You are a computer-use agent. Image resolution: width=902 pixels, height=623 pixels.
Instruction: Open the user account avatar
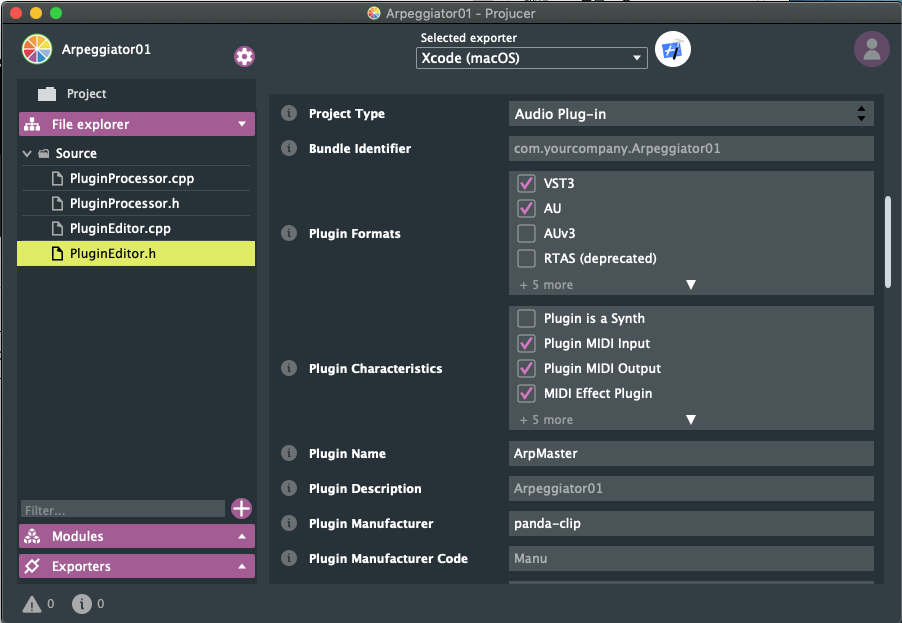872,49
